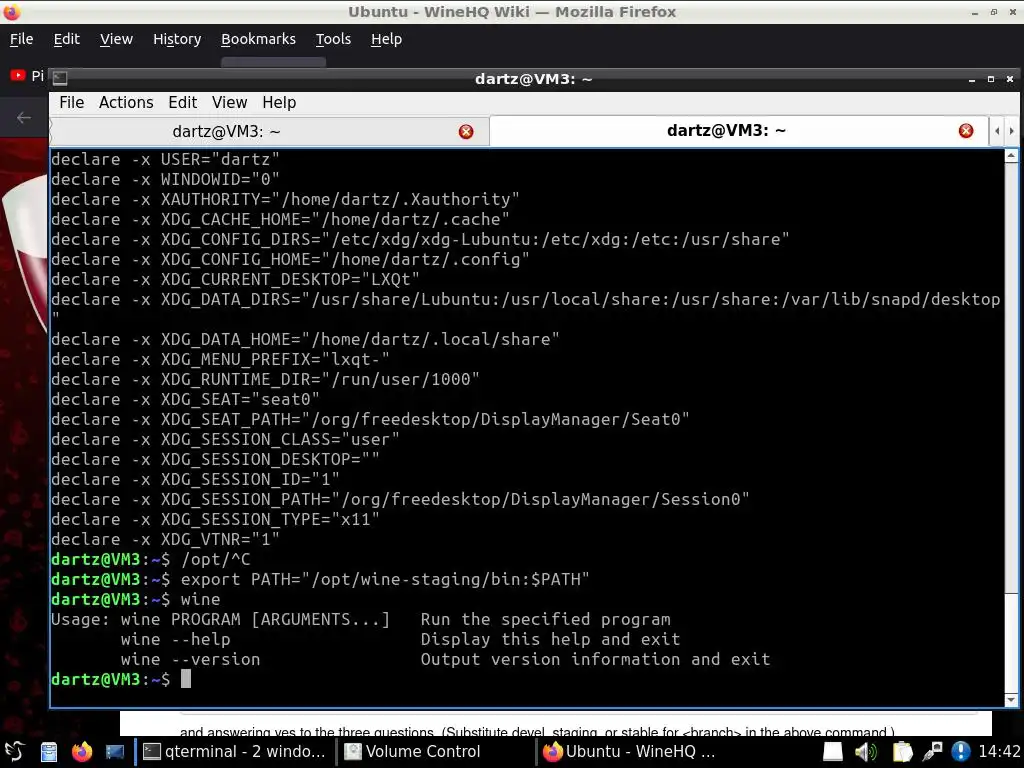Image resolution: width=1024 pixels, height=768 pixels.
Task: Open QTerminal Edit menu
Action: coord(182,103)
